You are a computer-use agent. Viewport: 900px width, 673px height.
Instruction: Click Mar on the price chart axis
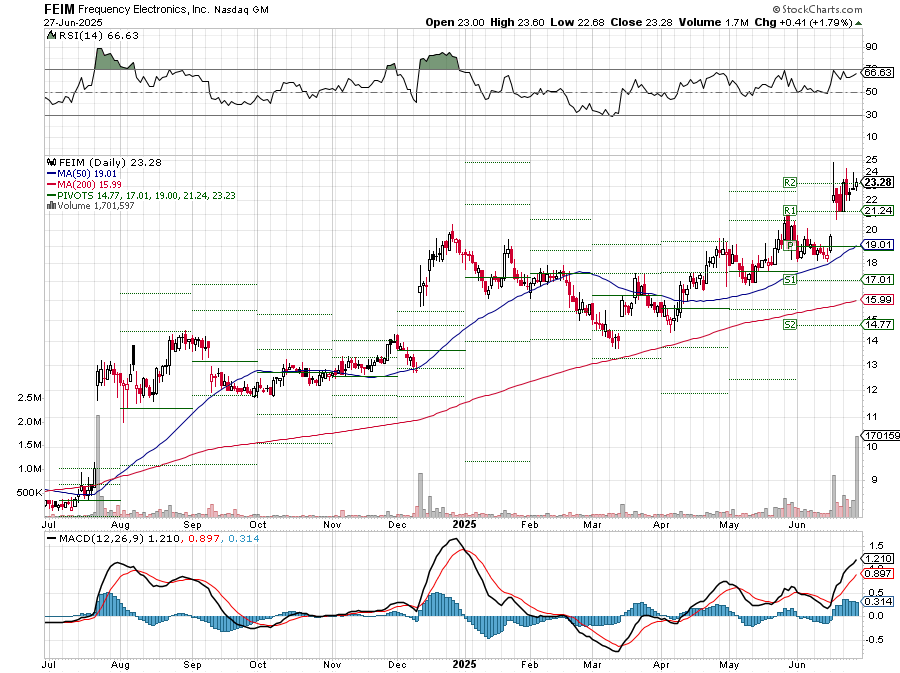(592, 525)
